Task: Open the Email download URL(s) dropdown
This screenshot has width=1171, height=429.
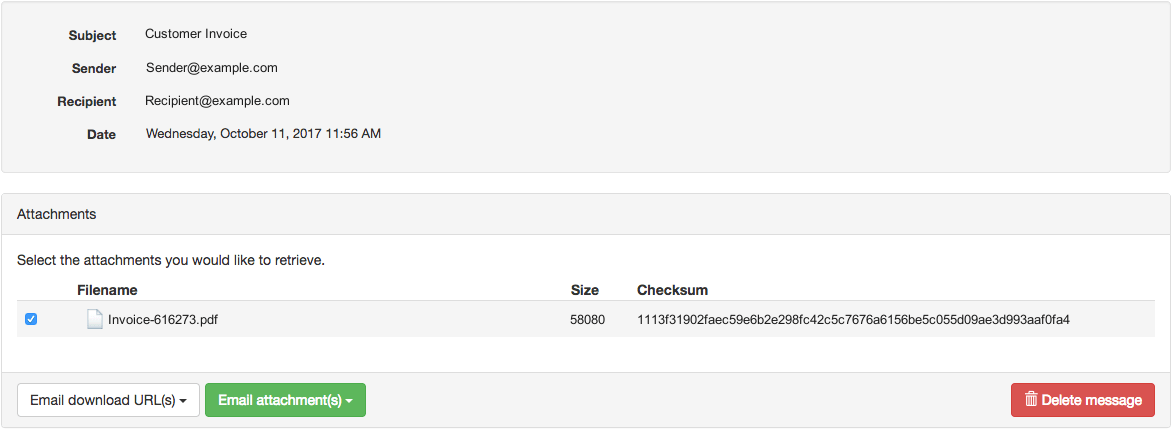Action: click(x=108, y=400)
